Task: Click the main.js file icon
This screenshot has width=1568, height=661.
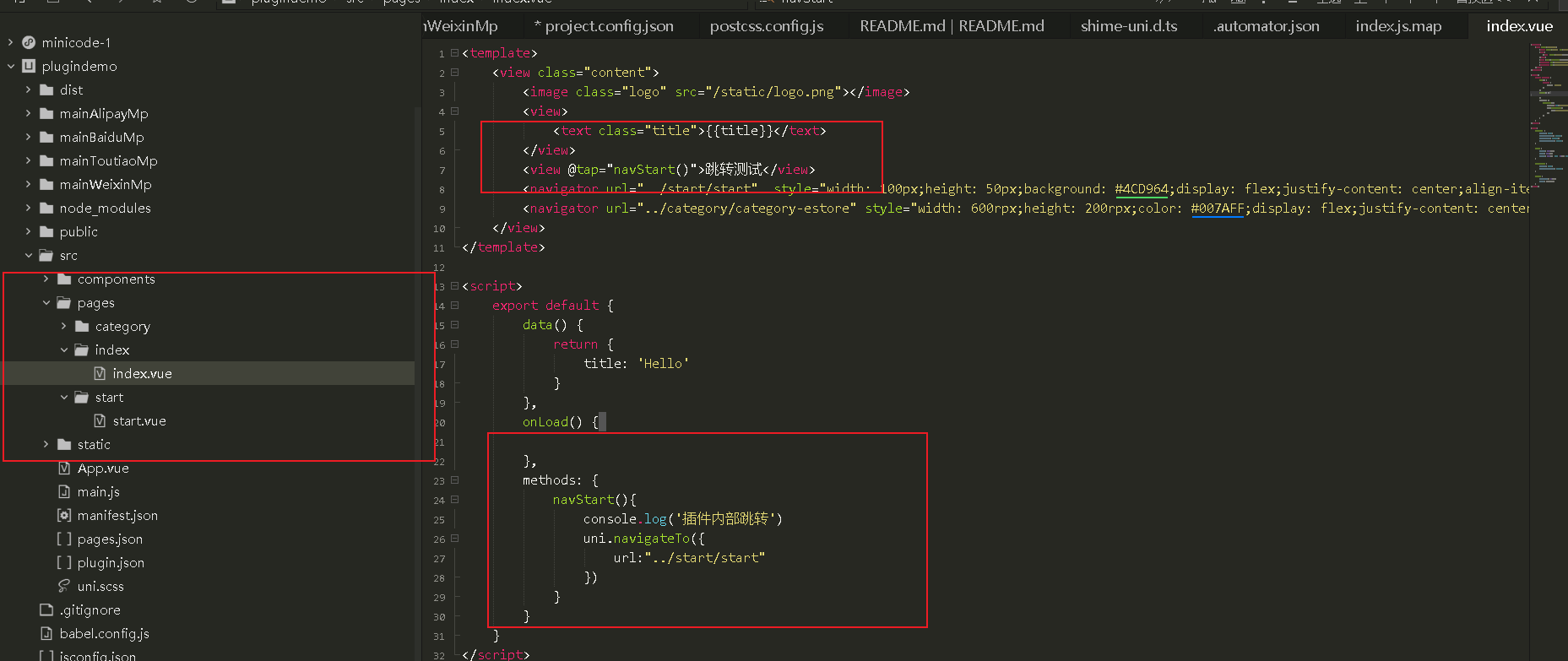Action: coord(64,491)
